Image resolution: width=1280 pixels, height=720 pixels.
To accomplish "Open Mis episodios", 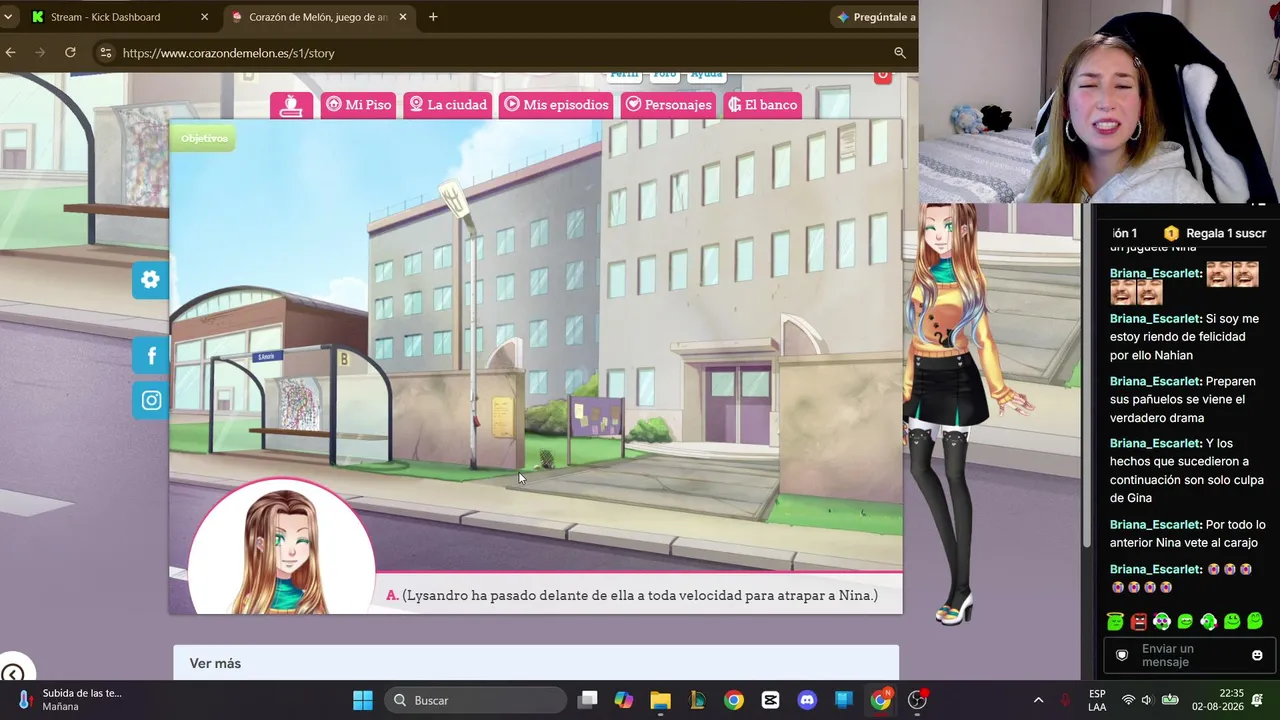I will (x=556, y=105).
